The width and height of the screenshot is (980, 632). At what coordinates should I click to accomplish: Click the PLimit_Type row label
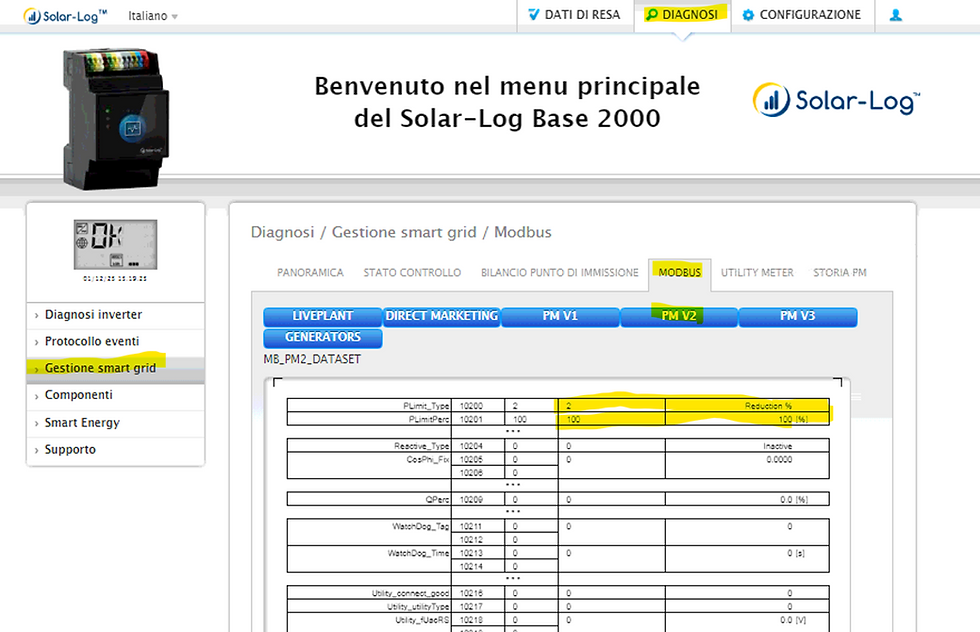coord(426,406)
